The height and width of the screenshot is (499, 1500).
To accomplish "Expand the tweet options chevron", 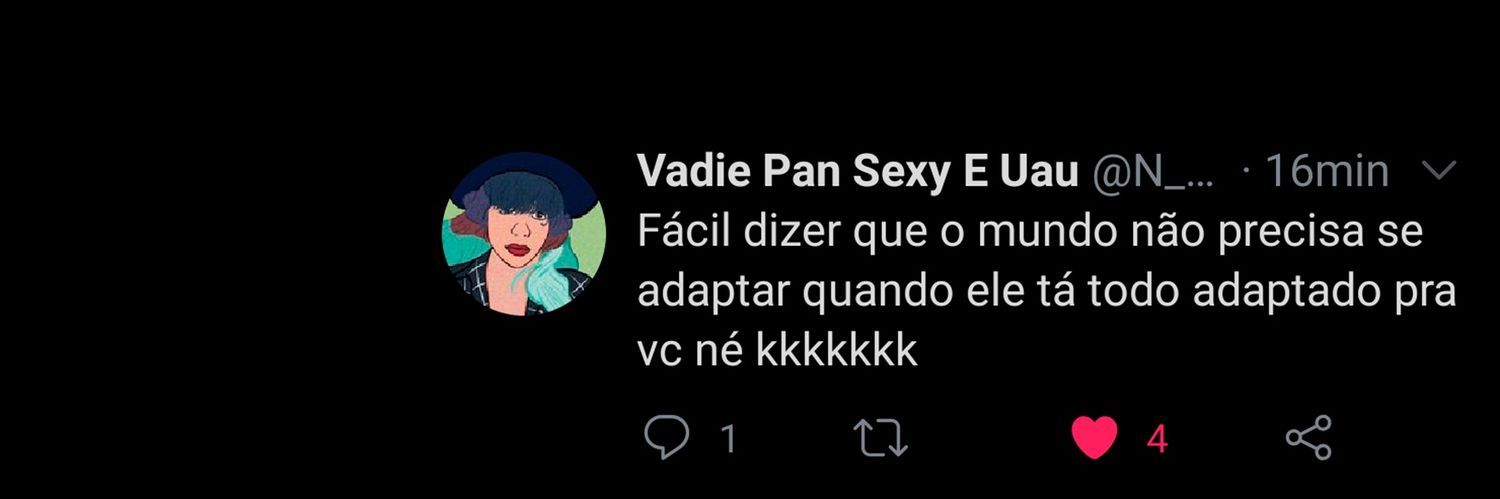I will [x=1439, y=172].
